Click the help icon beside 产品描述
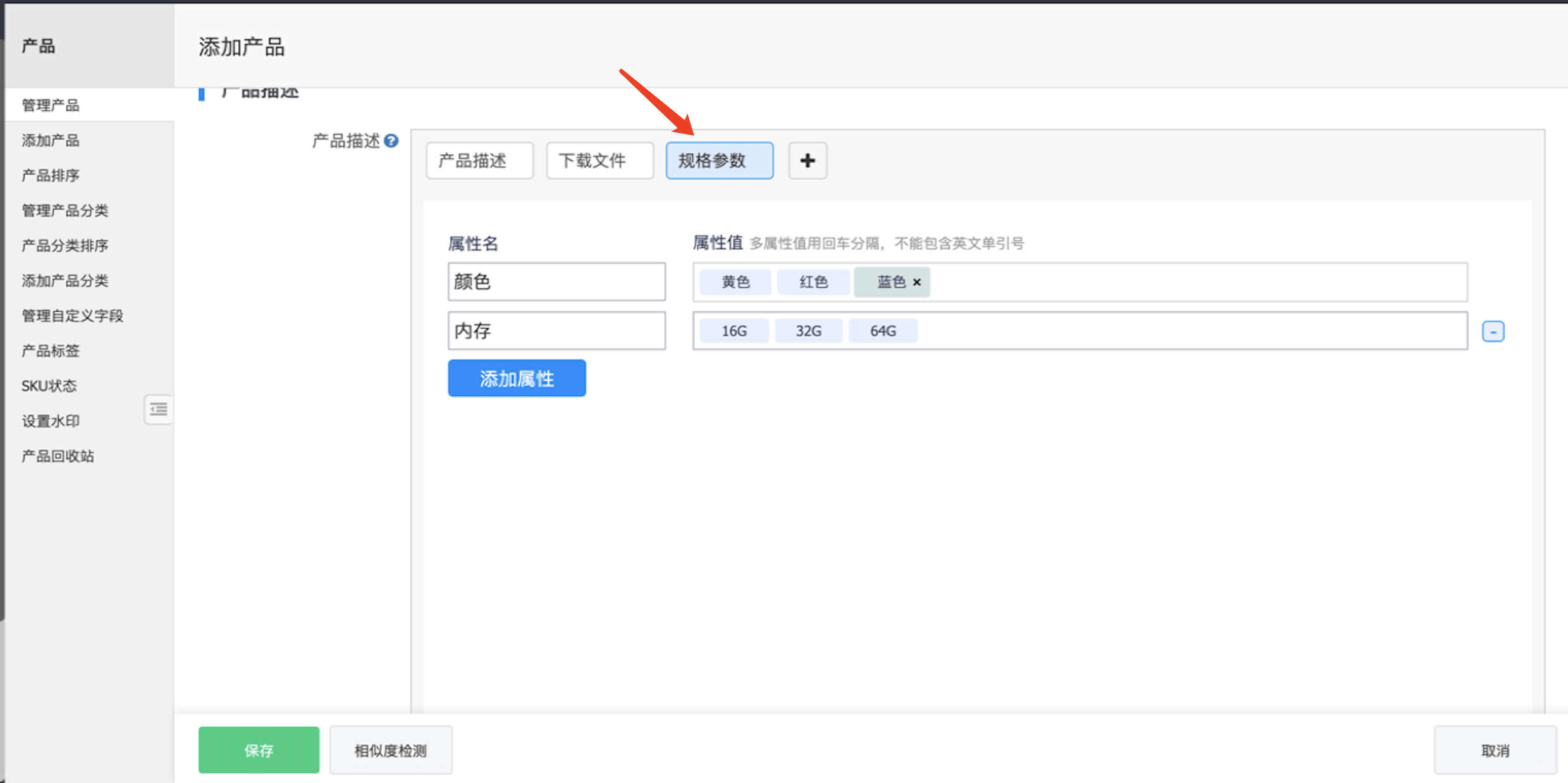Screen dimensions: 1568x783 (391, 140)
